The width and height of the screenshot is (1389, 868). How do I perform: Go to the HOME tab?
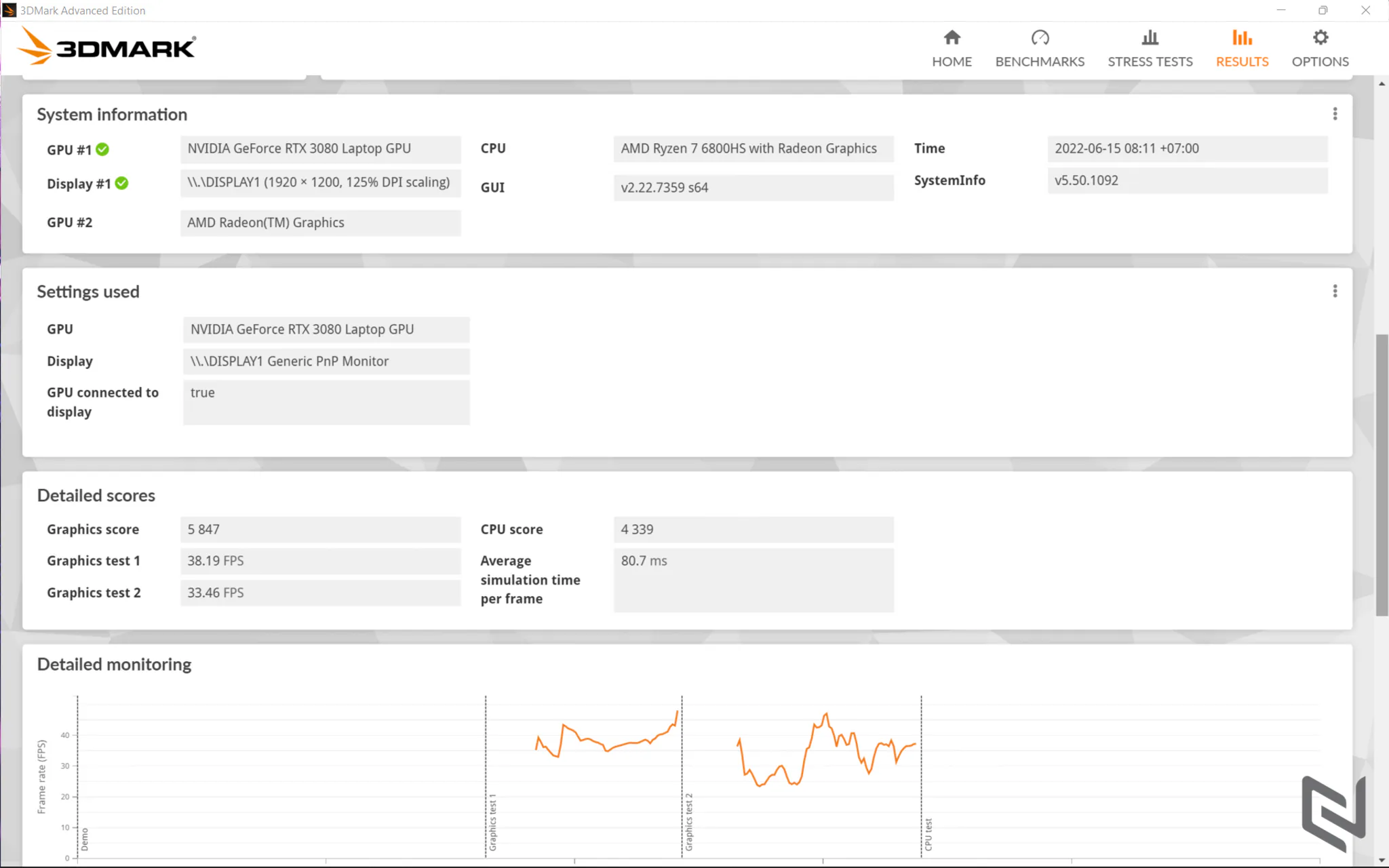[952, 62]
